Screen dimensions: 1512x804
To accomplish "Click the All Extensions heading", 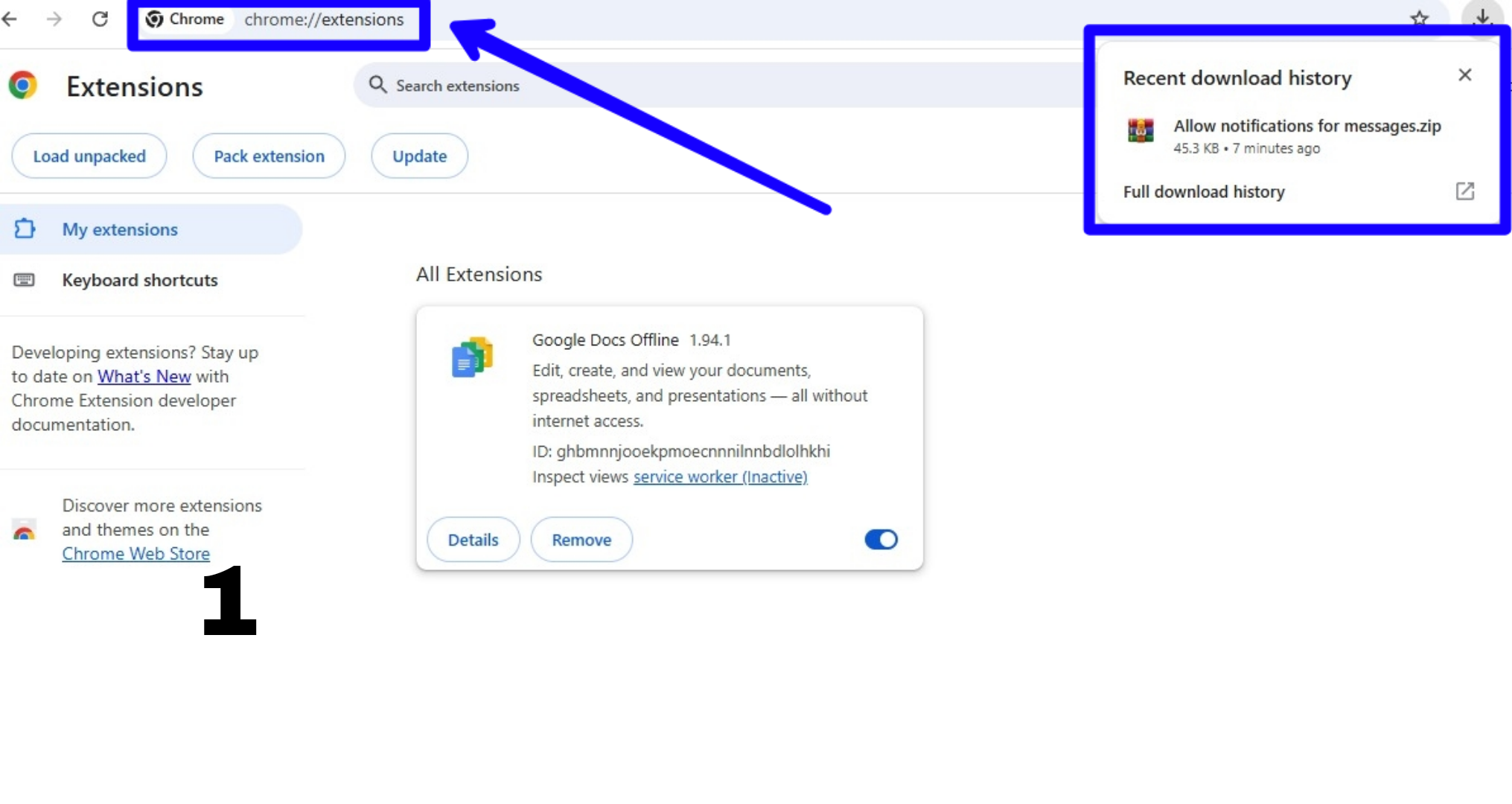I will [x=479, y=274].
